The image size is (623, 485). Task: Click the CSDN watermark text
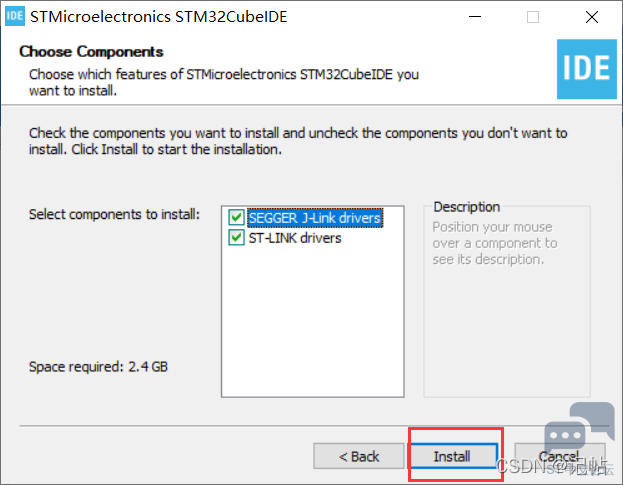(x=552, y=466)
